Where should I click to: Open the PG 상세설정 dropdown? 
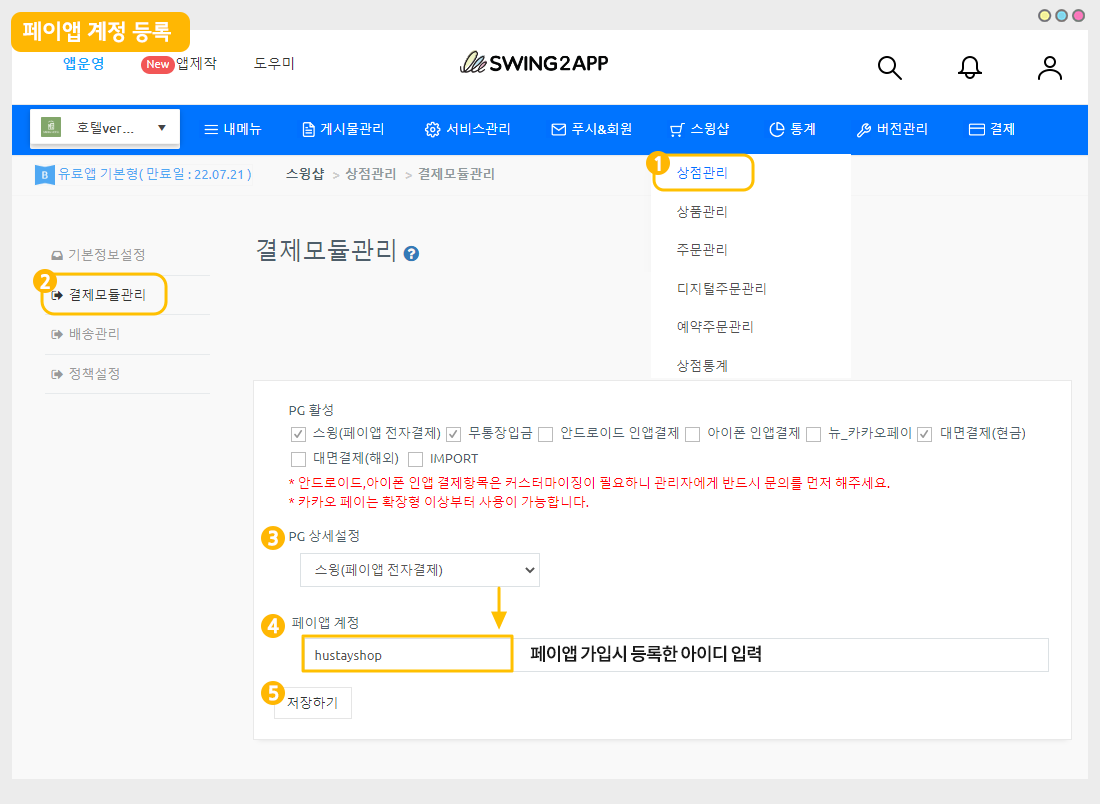coord(419,570)
